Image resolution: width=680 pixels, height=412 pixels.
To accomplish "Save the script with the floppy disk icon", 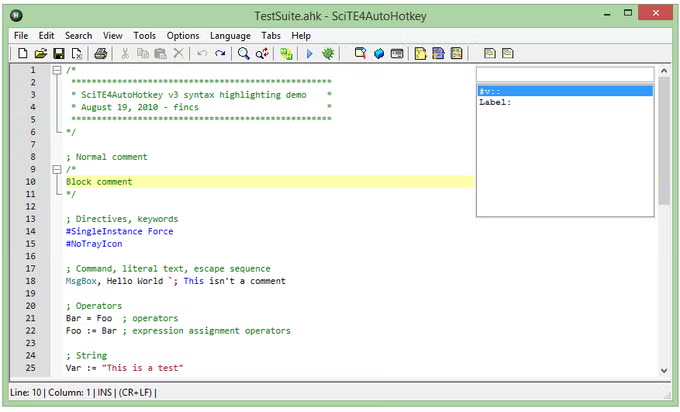I will click(59, 53).
